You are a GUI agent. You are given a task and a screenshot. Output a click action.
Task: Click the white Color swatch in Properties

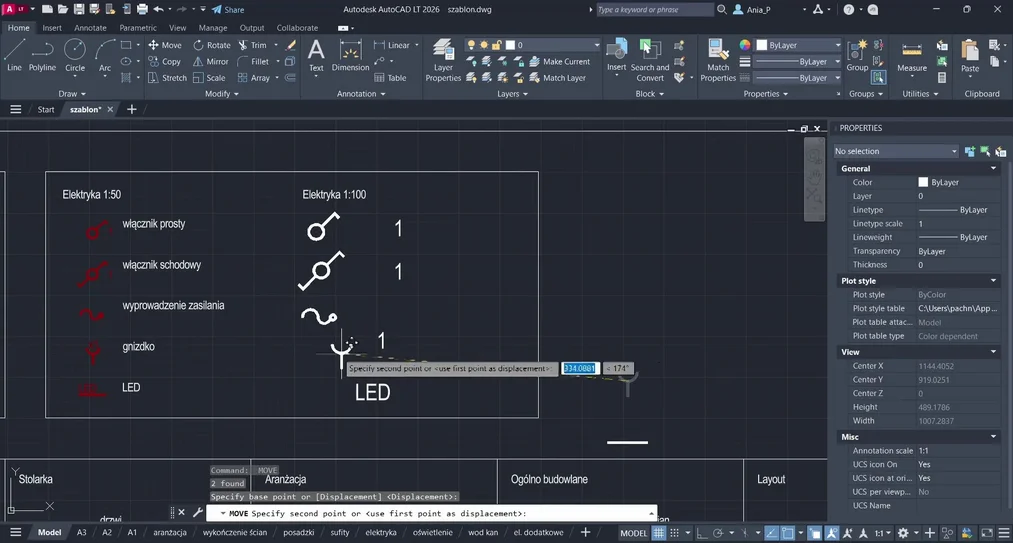point(923,183)
